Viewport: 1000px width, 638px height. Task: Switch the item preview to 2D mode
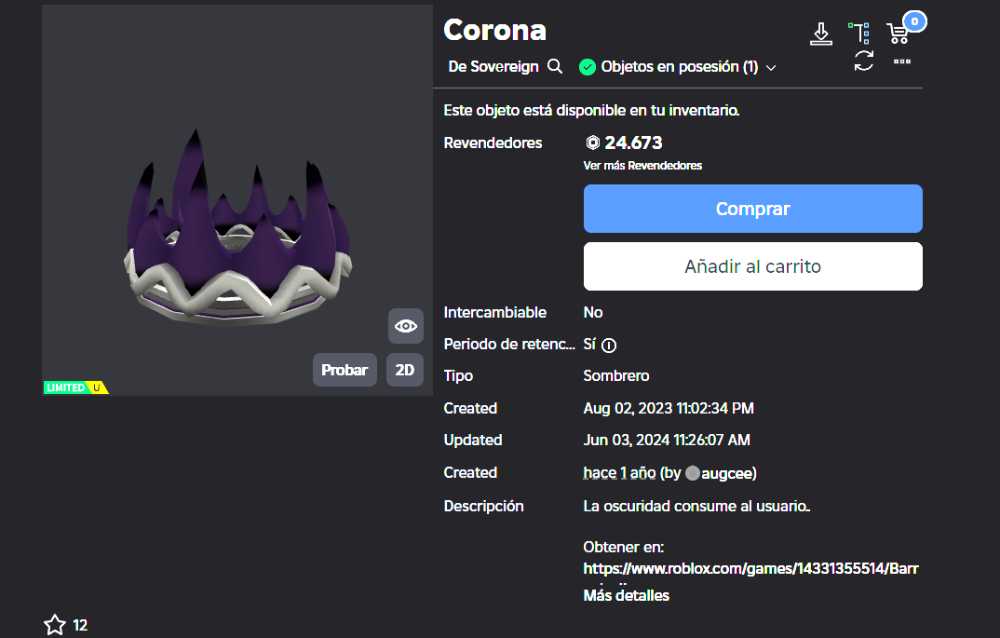point(404,369)
